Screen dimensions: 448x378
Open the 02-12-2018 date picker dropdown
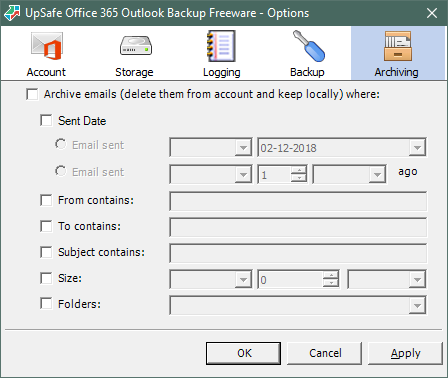(x=417, y=148)
